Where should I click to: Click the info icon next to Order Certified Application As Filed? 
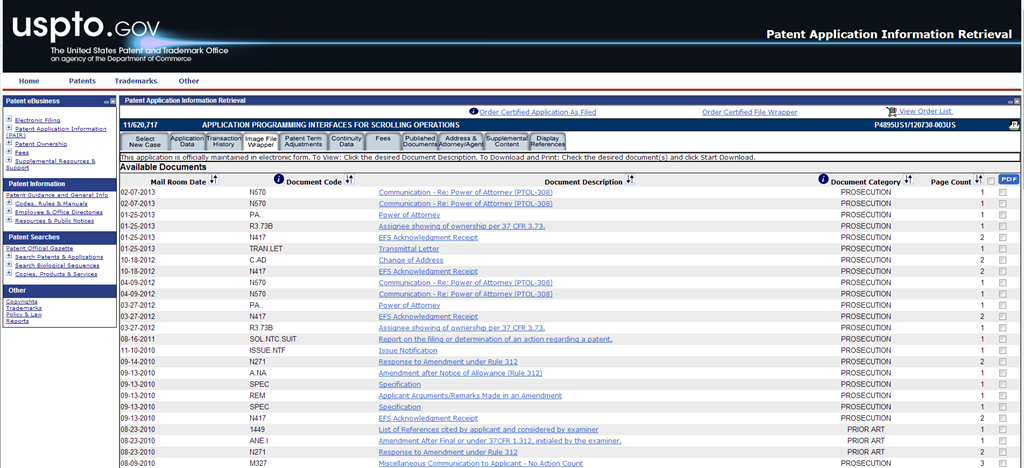click(473, 112)
